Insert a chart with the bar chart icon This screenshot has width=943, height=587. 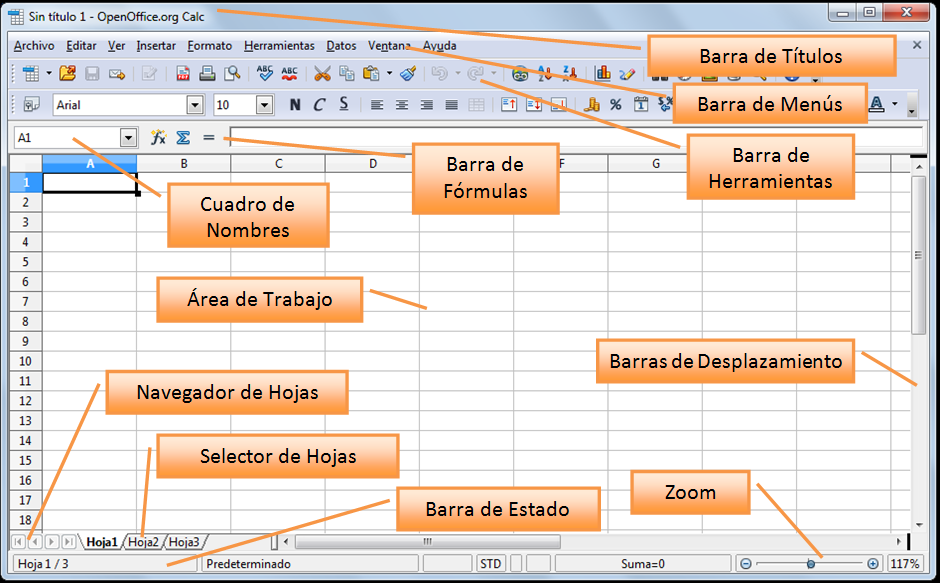[x=603, y=74]
